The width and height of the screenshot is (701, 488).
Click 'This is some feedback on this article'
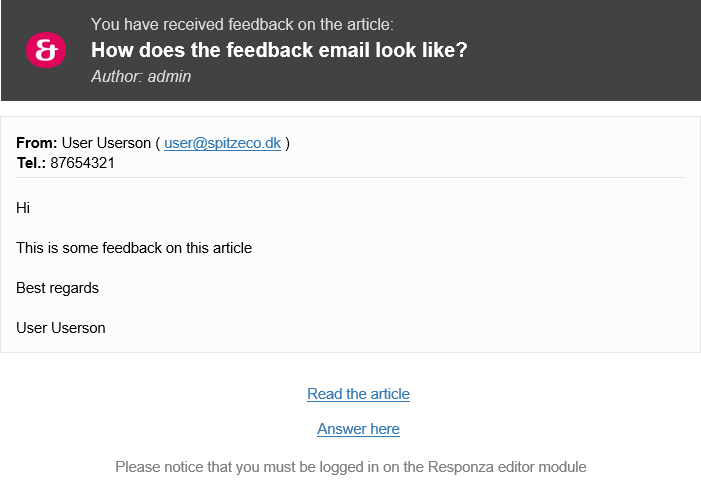click(x=134, y=248)
